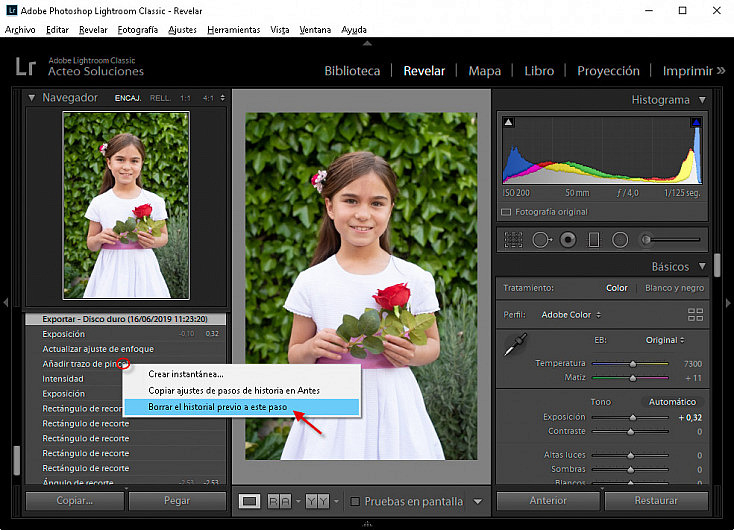Image resolution: width=734 pixels, height=530 pixels.
Task: Click the history panel scrollbar
Action: point(17,460)
